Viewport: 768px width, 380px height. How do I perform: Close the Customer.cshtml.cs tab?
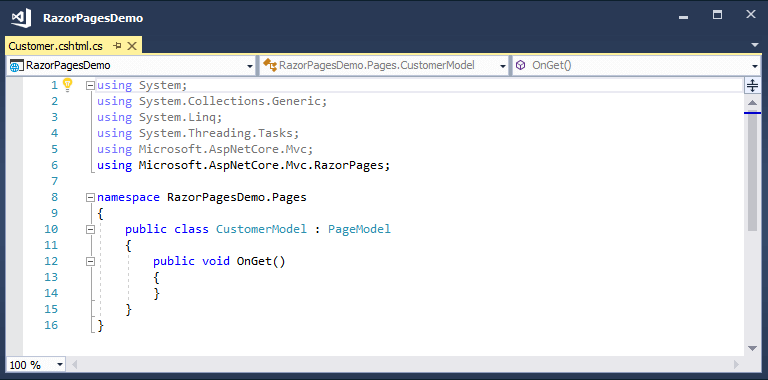132,46
